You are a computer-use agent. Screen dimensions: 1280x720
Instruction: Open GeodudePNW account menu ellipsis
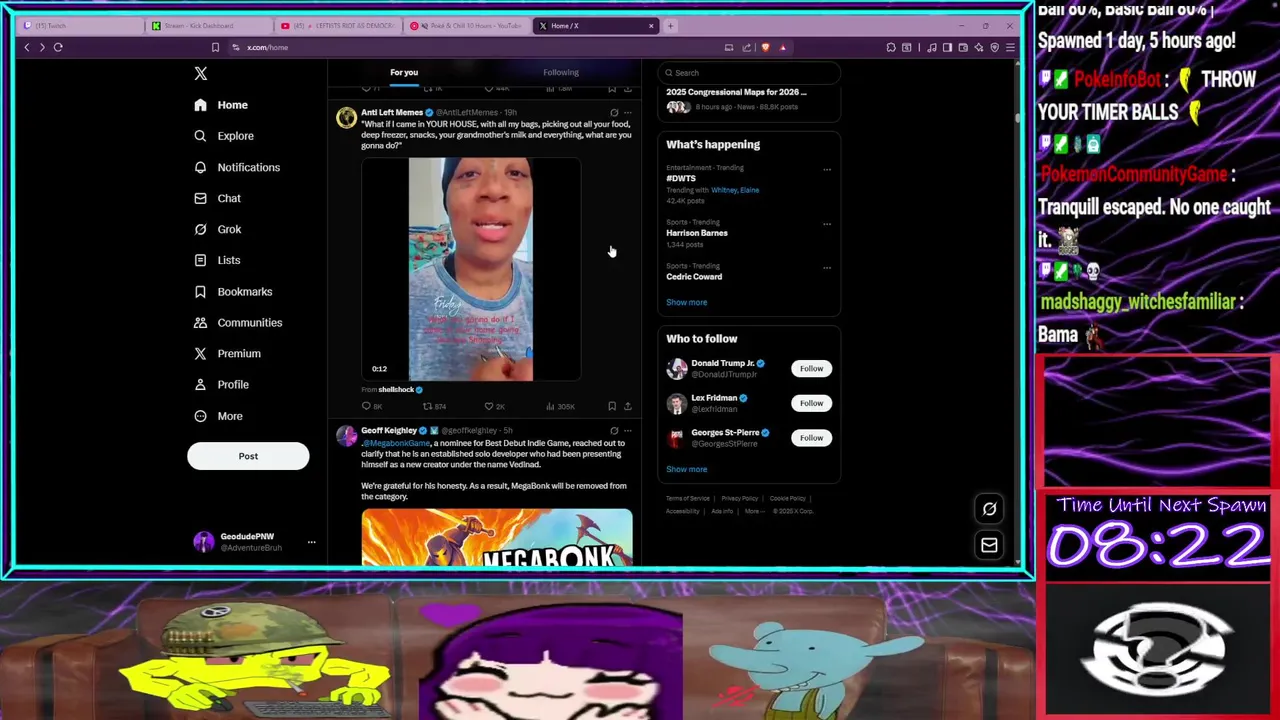[311, 542]
